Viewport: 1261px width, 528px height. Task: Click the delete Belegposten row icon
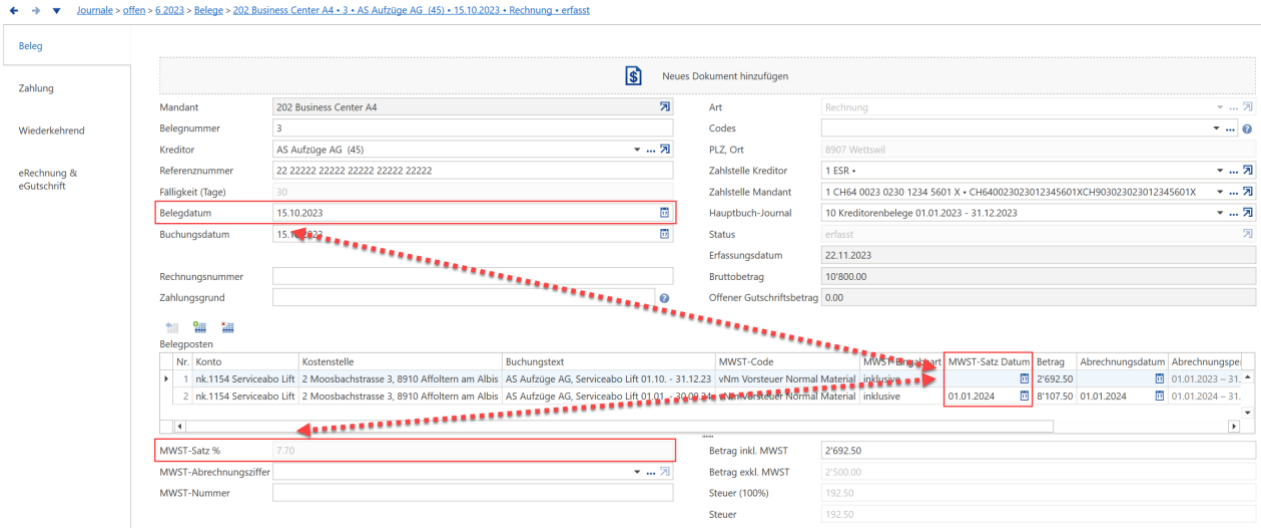point(227,326)
